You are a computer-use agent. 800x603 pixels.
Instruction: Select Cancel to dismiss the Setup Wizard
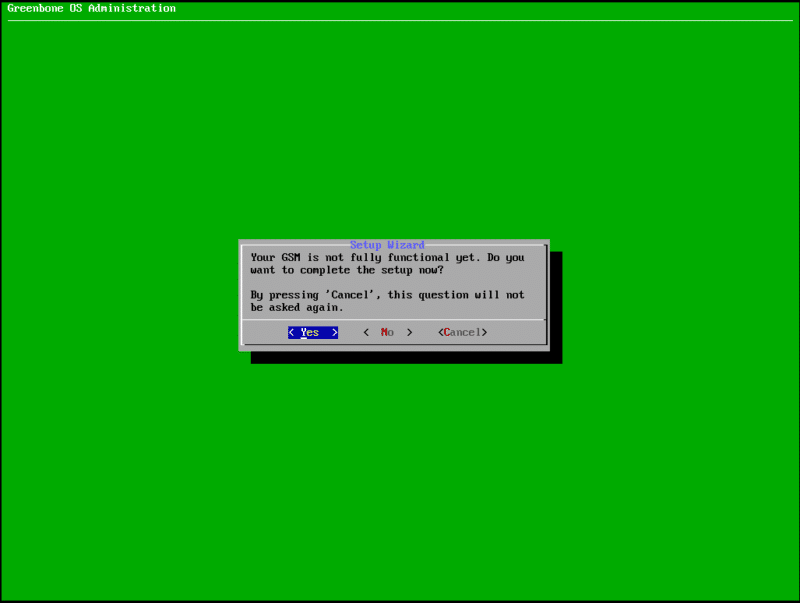tap(462, 333)
